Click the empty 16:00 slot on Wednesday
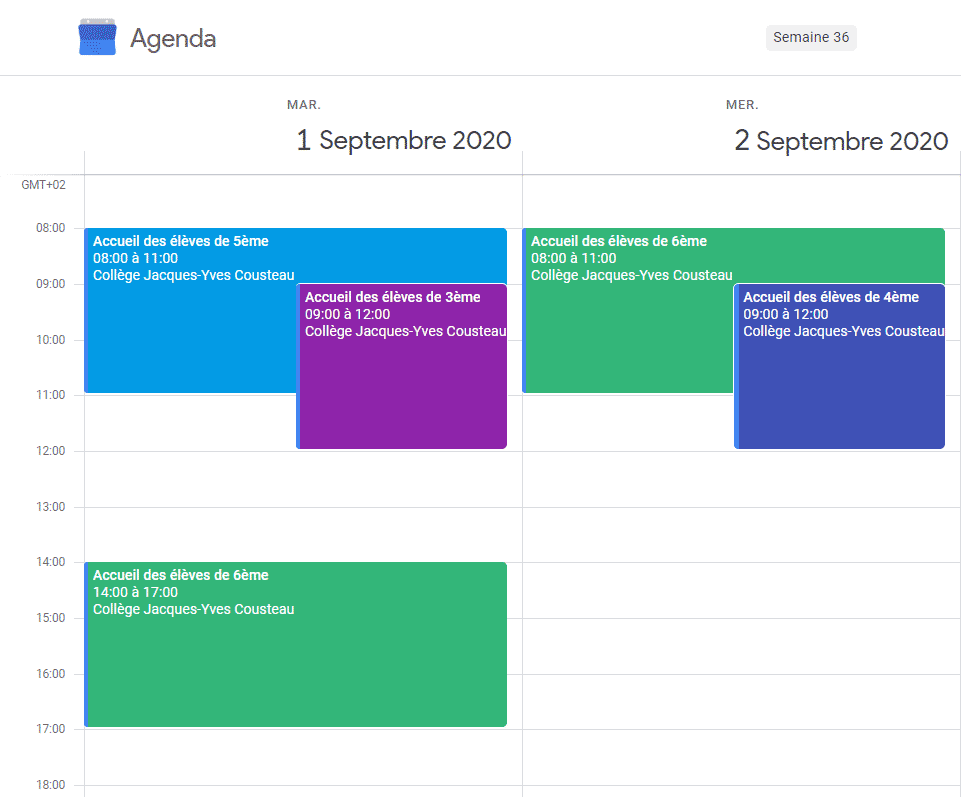Screen dimensions: 961x797 point(741,701)
